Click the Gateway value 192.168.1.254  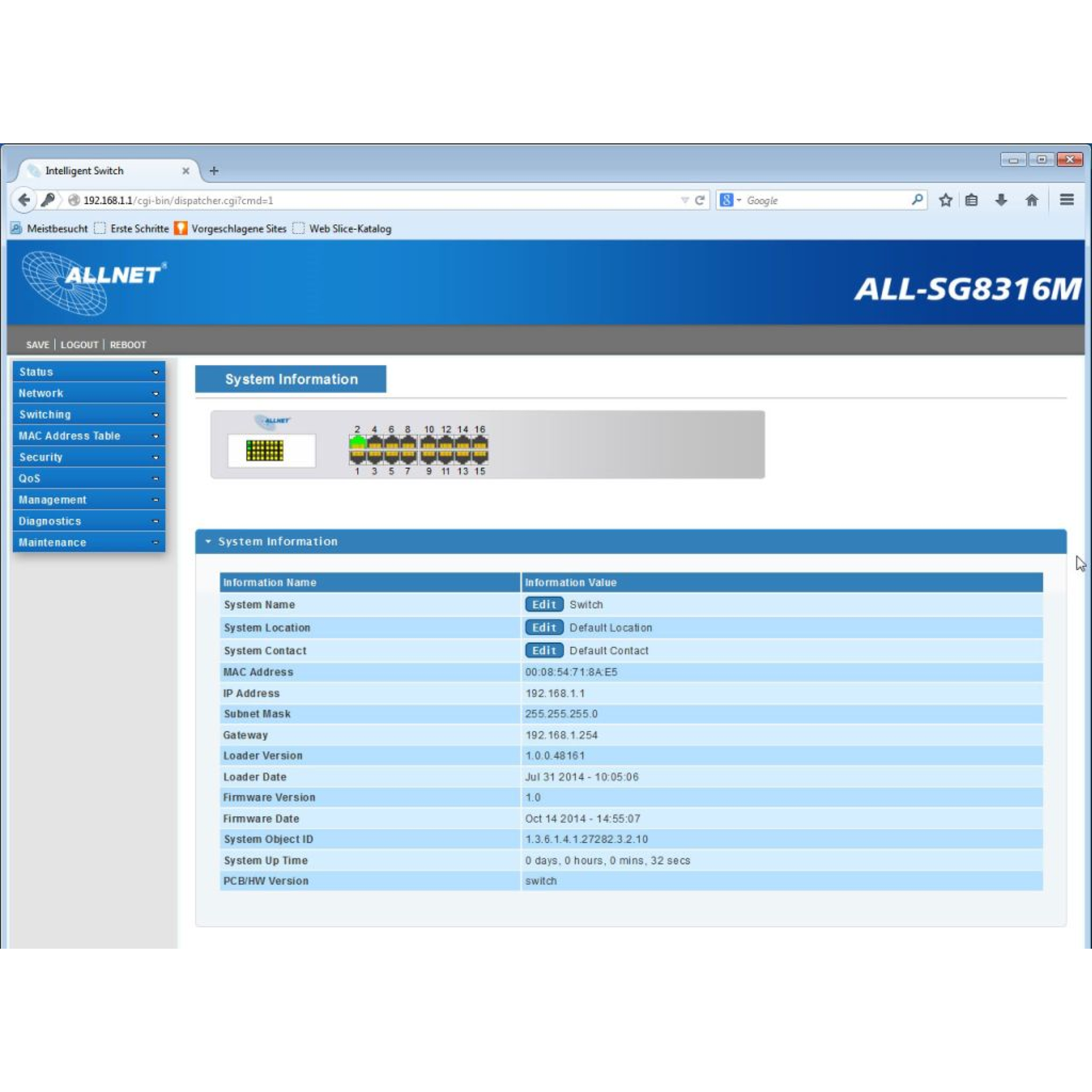561,735
